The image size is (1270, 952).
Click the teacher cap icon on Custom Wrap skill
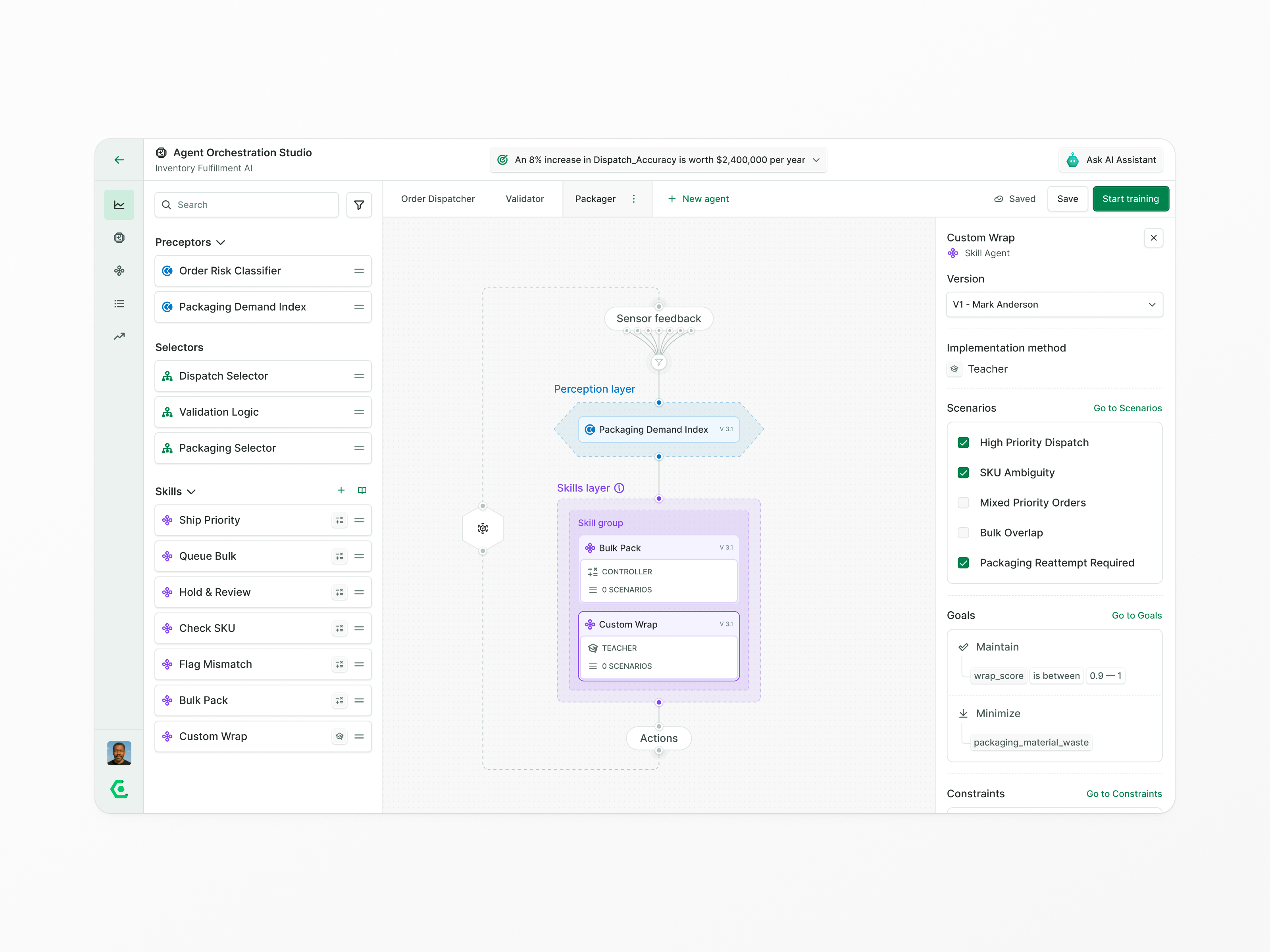tap(339, 736)
